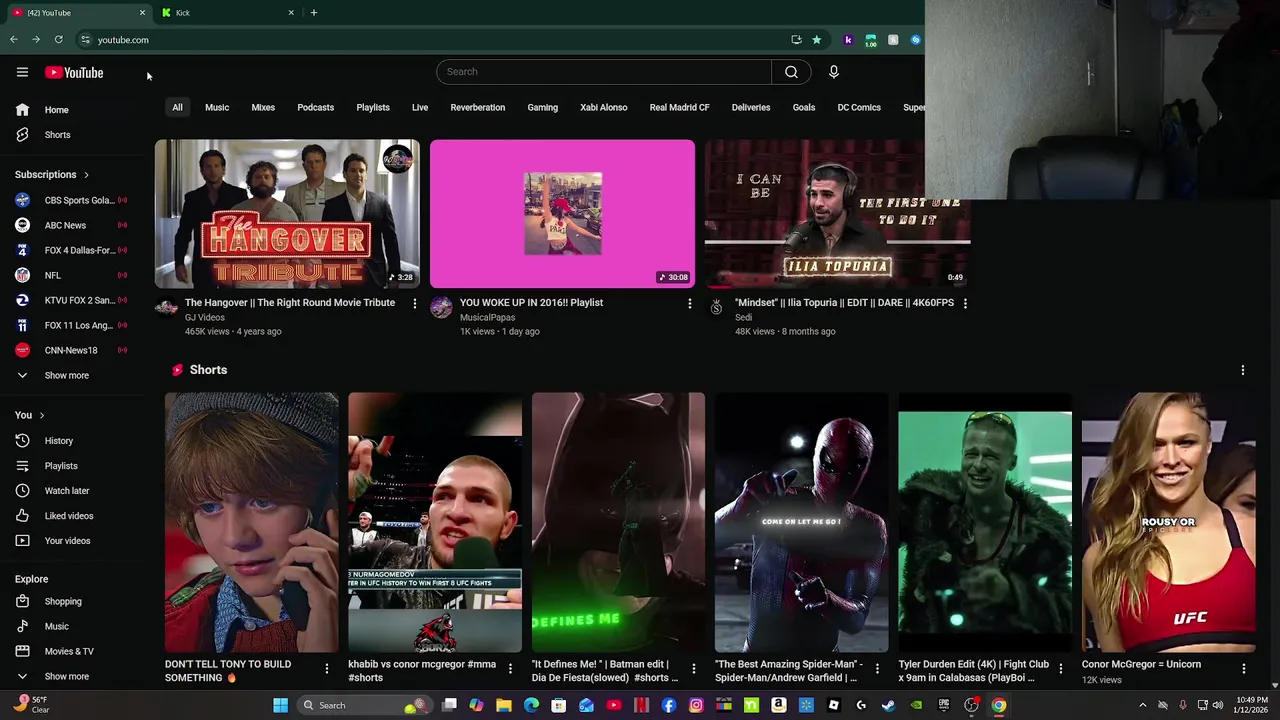1280x720 pixels.
Task: Click the taskbar Search box
Action: [x=365, y=706]
